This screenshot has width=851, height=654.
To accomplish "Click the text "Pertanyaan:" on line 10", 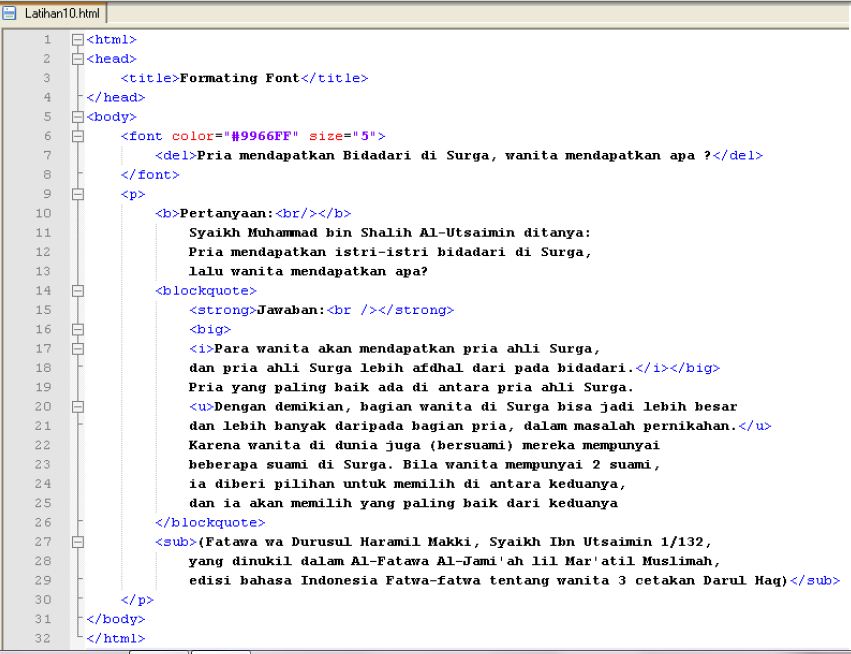I will [x=227, y=213].
